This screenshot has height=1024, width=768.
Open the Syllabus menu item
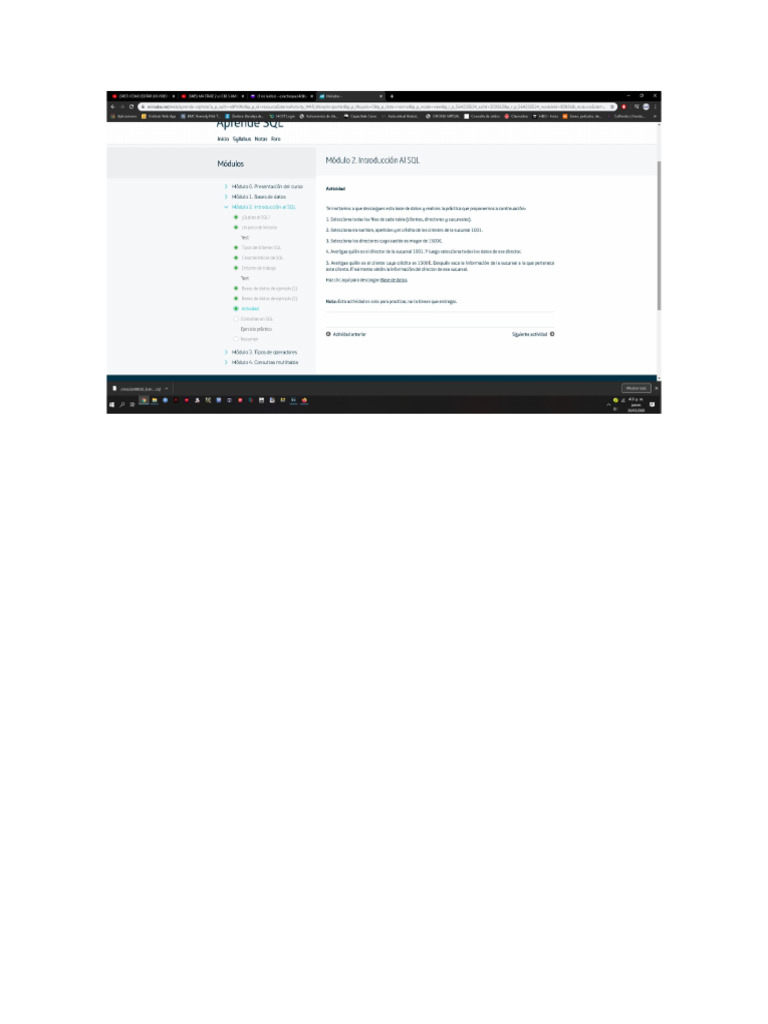click(242, 139)
